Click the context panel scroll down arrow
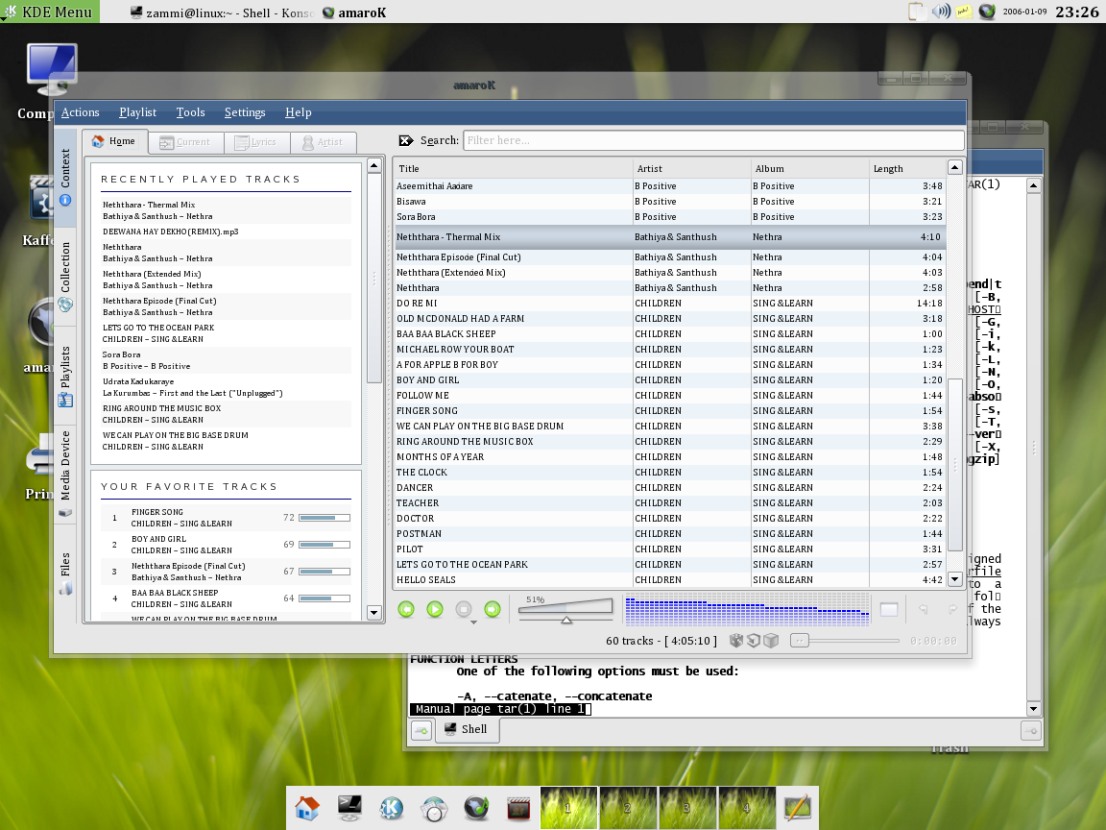 coord(375,612)
